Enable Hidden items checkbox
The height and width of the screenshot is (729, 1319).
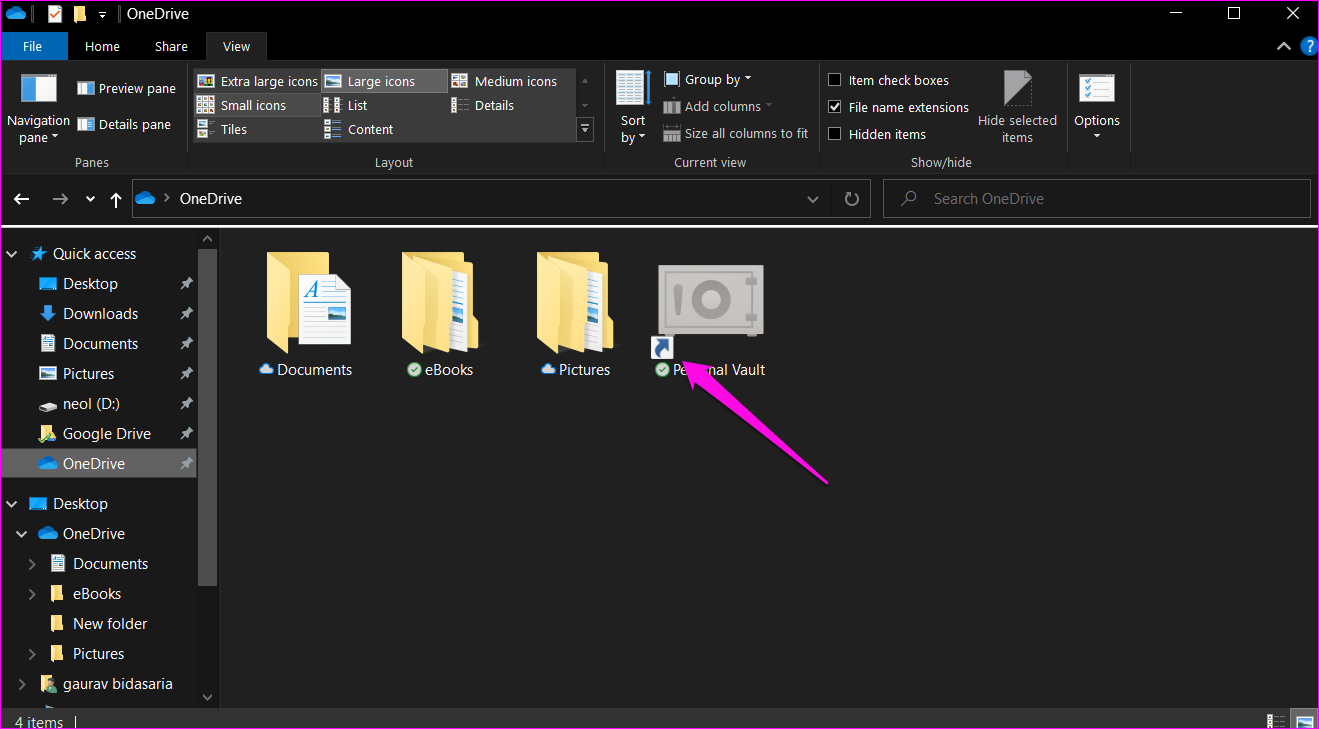[x=835, y=134]
